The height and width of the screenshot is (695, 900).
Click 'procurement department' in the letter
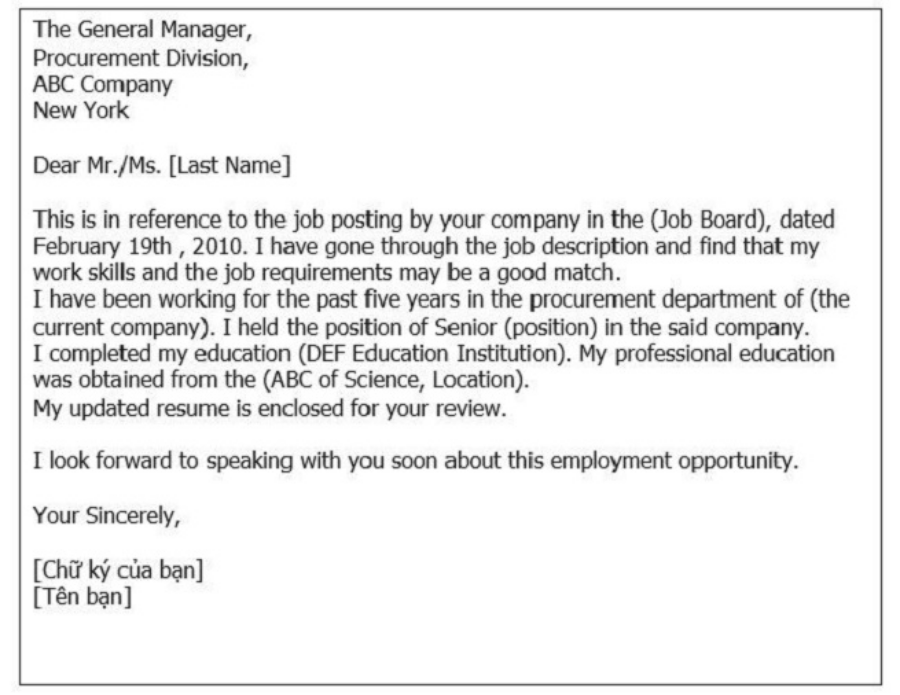click(x=665, y=300)
